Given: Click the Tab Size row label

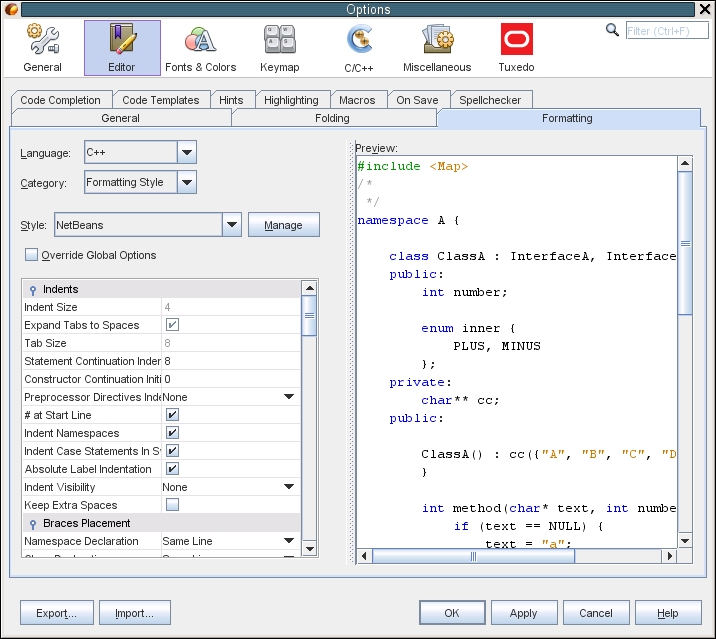Looking at the screenshot, I should coord(45,343).
